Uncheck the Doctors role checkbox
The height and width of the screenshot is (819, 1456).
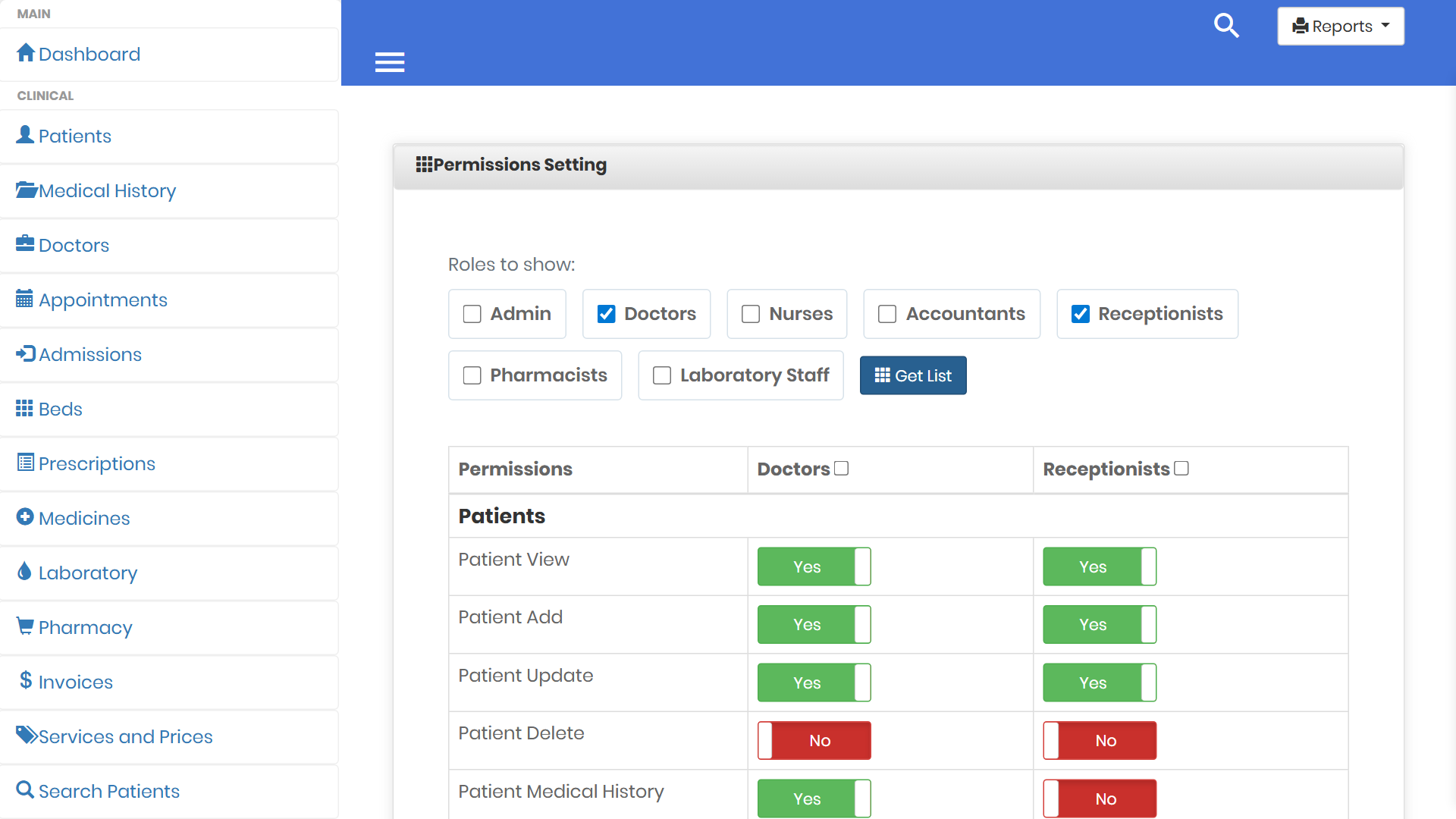(x=607, y=314)
